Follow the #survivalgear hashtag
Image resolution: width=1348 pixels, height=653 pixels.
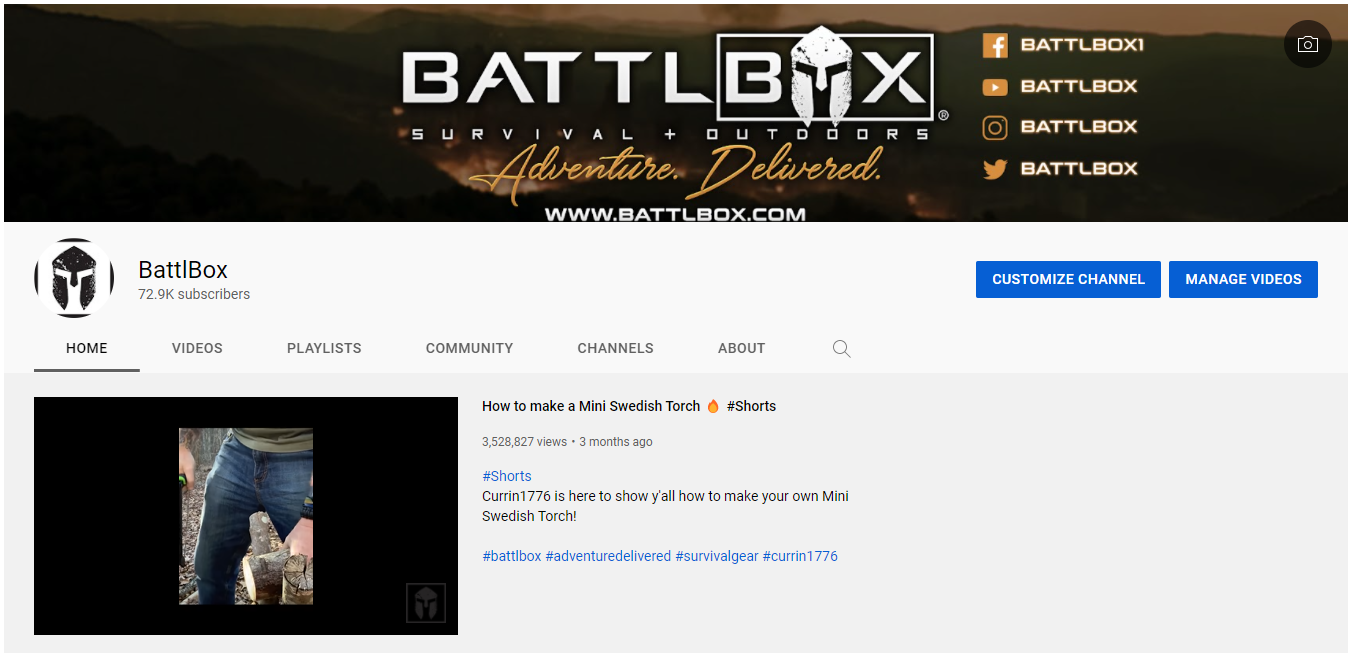pyautogui.click(x=716, y=556)
